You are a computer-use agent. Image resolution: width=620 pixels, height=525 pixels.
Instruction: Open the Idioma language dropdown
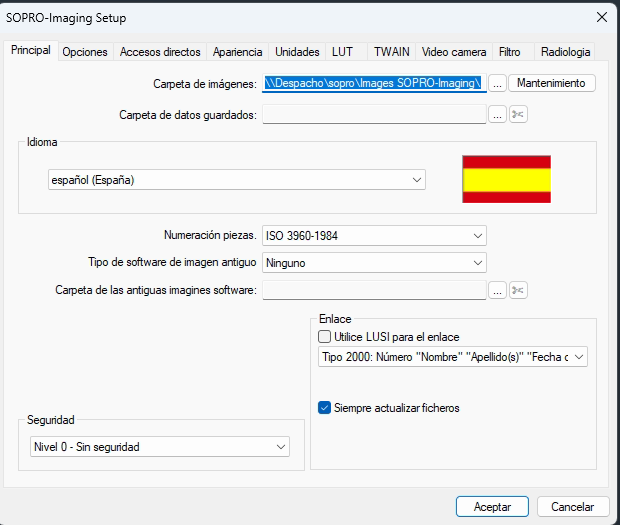[x=236, y=180]
